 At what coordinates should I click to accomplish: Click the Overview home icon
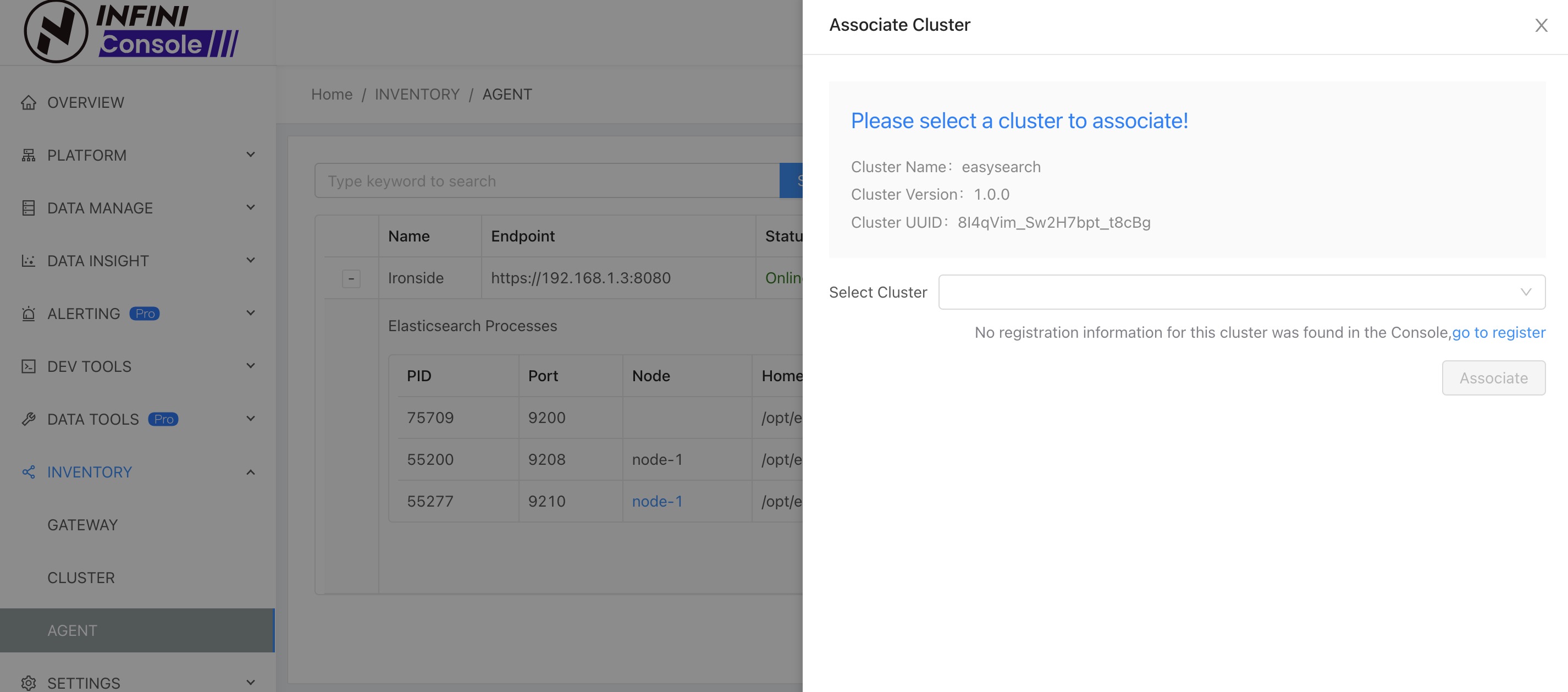(x=29, y=102)
